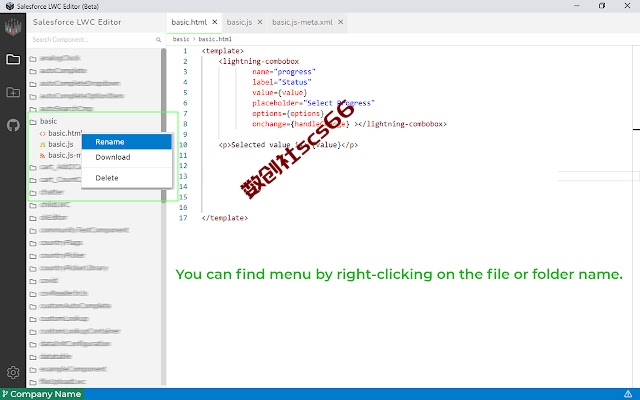
Task: Click the LWC Editor logo icon in the sidebar
Action: (13, 27)
